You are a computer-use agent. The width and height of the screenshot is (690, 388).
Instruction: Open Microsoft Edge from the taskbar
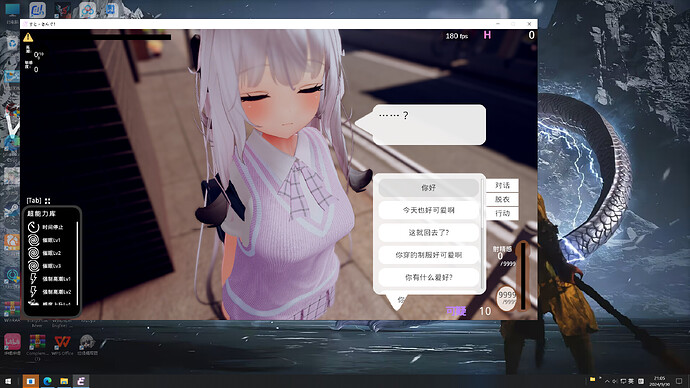(x=47, y=381)
